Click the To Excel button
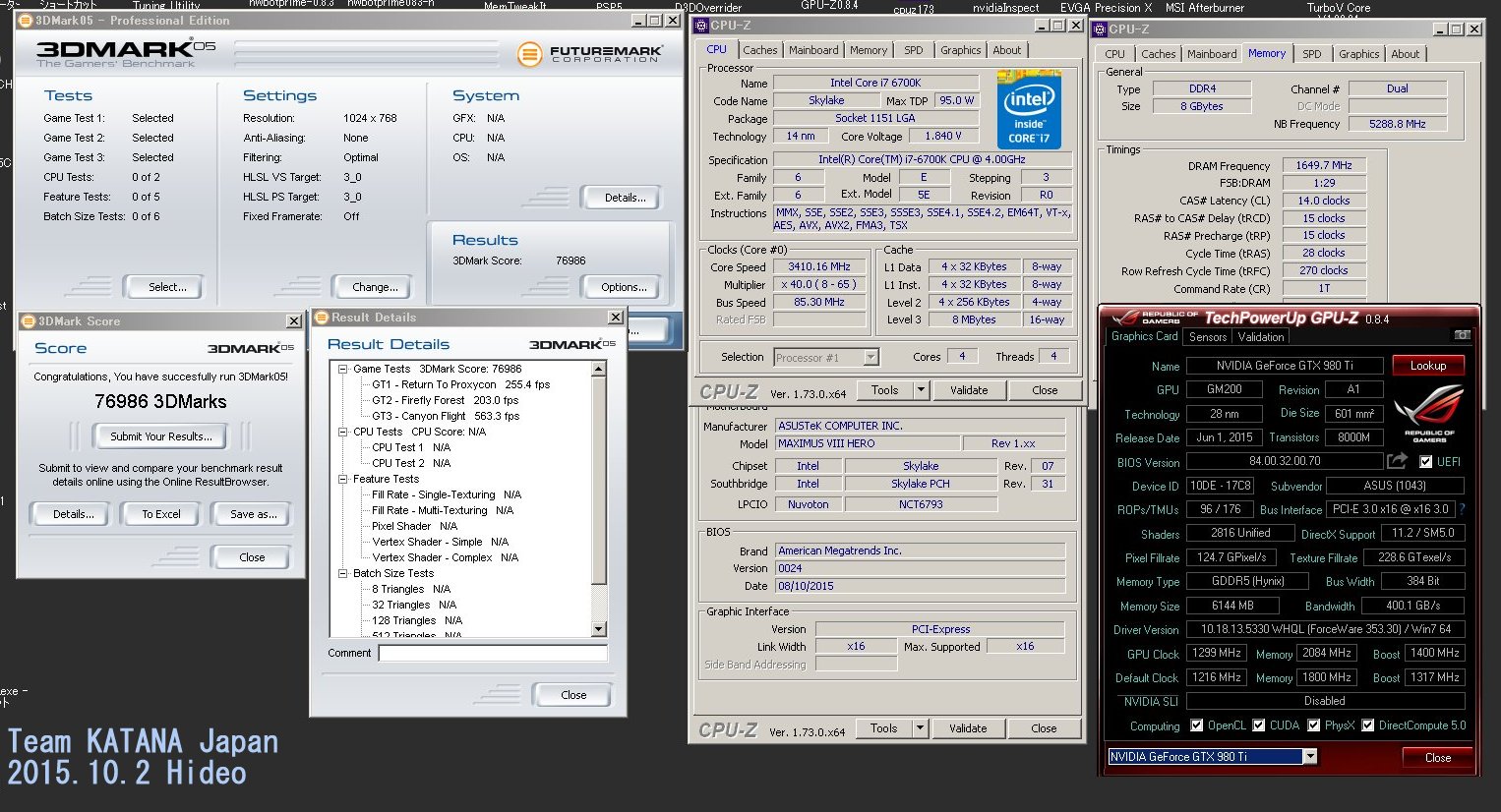The image size is (1501, 812). 160,514
